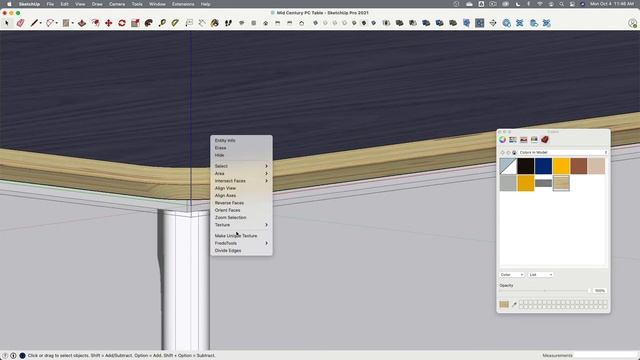640x360 pixels.
Task: Expand the Area submenu
Action: 241,173
